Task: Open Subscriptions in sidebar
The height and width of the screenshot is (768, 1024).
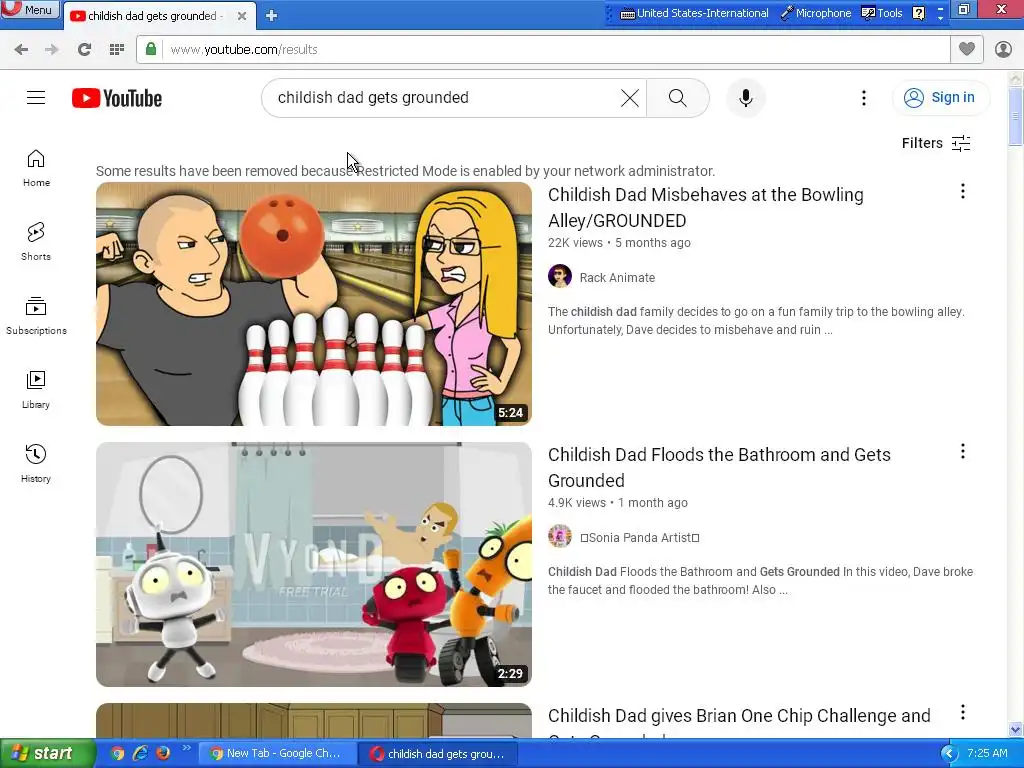Action: point(36,316)
